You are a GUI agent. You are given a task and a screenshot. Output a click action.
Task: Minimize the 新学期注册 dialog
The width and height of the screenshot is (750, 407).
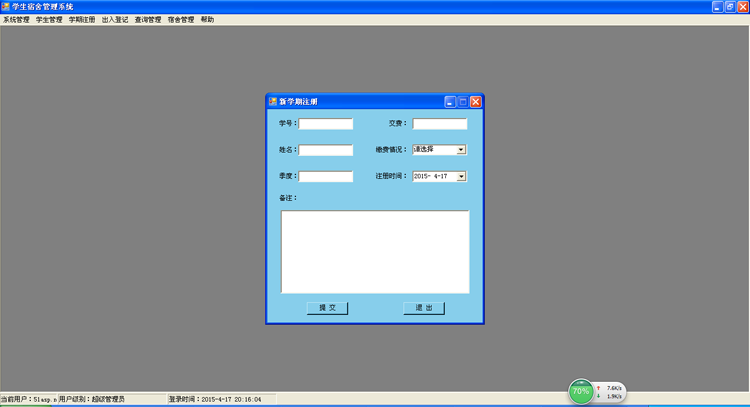[450, 102]
